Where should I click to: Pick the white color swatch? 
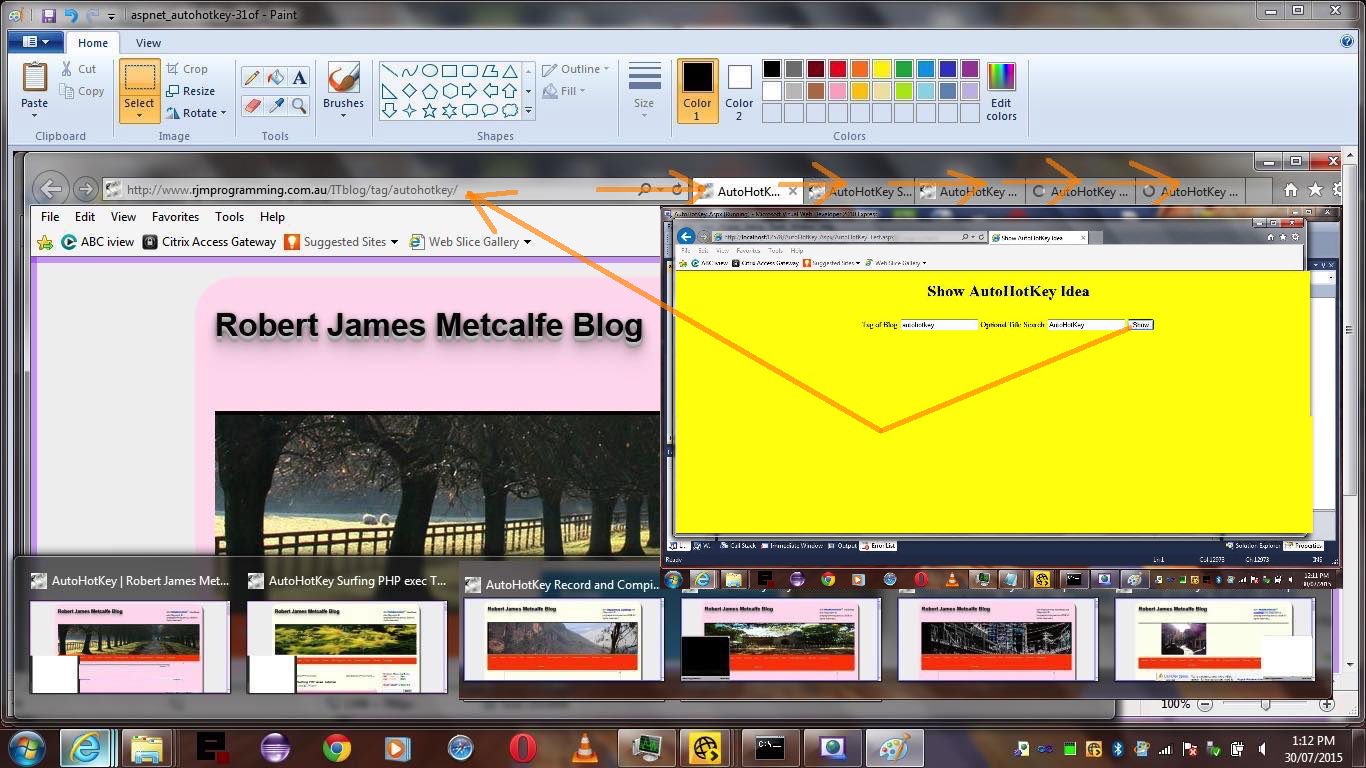coord(772,91)
